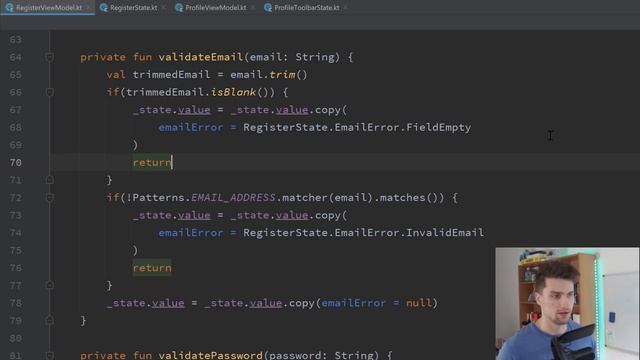Image resolution: width=640 pixels, height=360 pixels.
Task: Click the webcam video overlay
Action: [x=567, y=304]
